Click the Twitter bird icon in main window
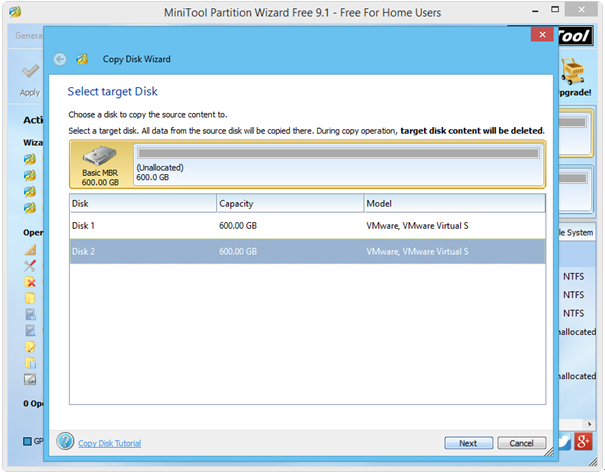605x473 pixels. [565, 441]
